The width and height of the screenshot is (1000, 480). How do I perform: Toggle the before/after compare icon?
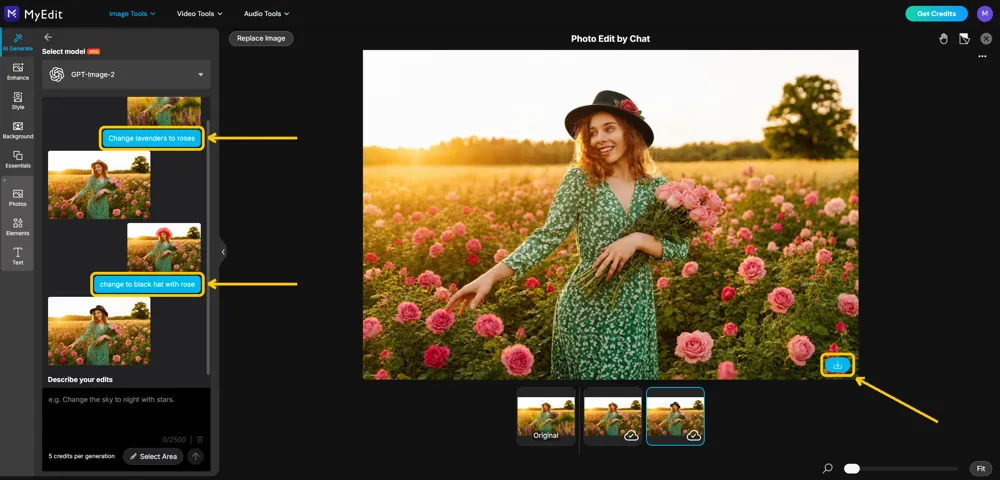tap(964, 39)
